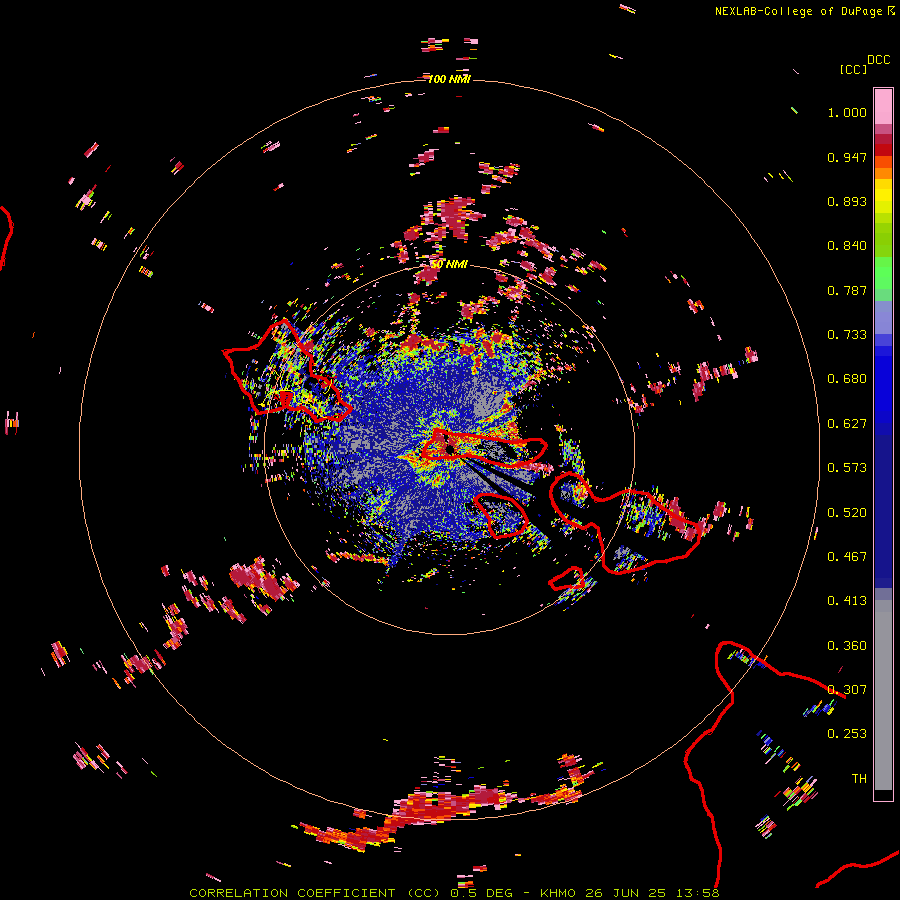The image size is (900, 900).
Task: Click the DCC label above the color scale
Action: [x=879, y=60]
